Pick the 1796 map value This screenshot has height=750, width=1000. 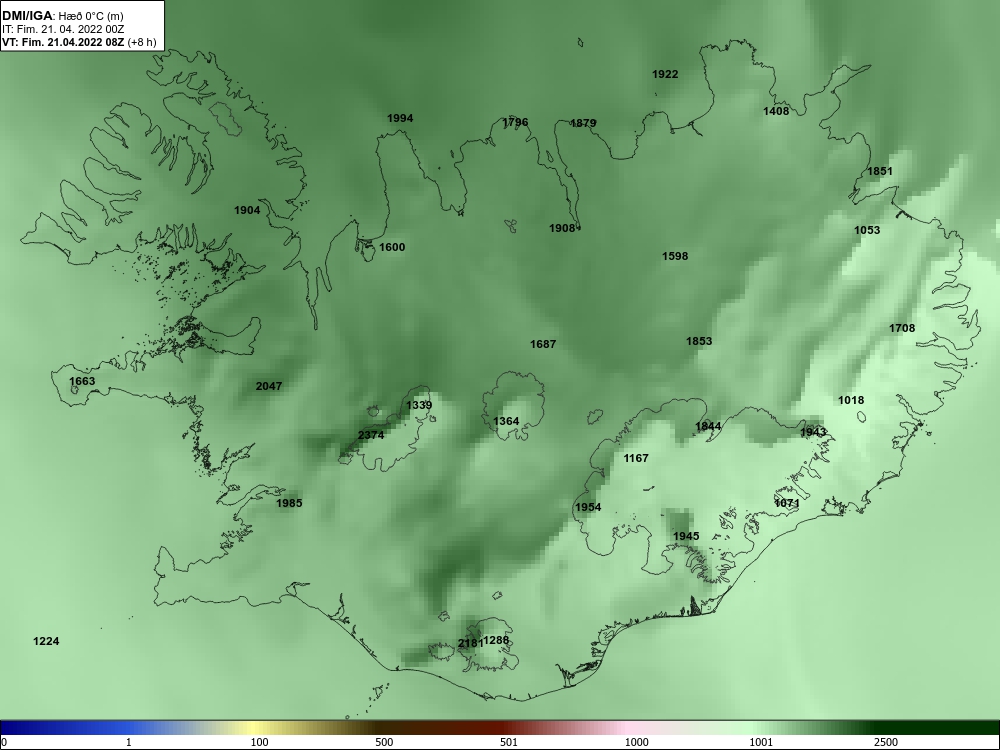[515, 122]
